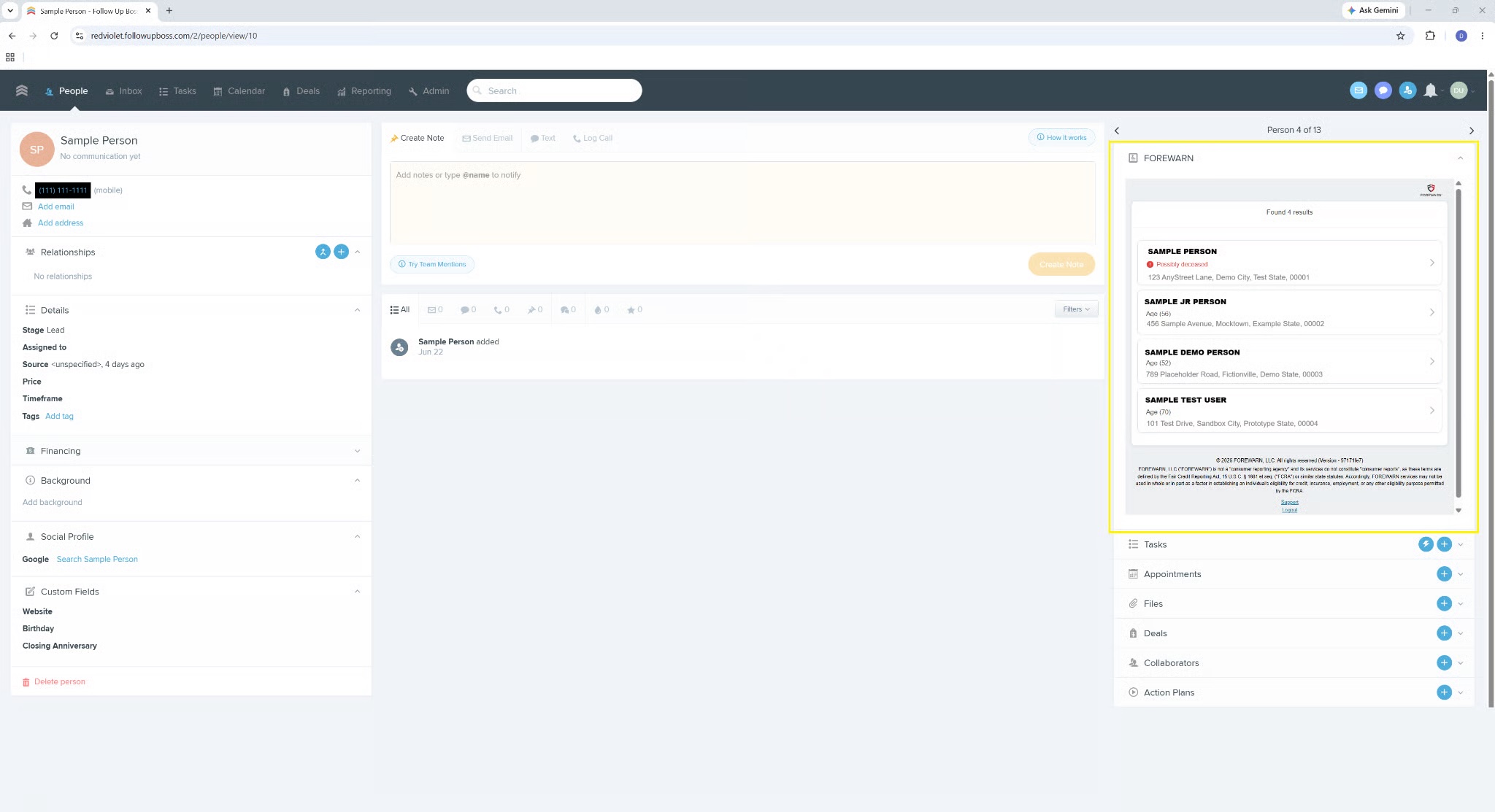Filter timeline by calls

coord(501,310)
